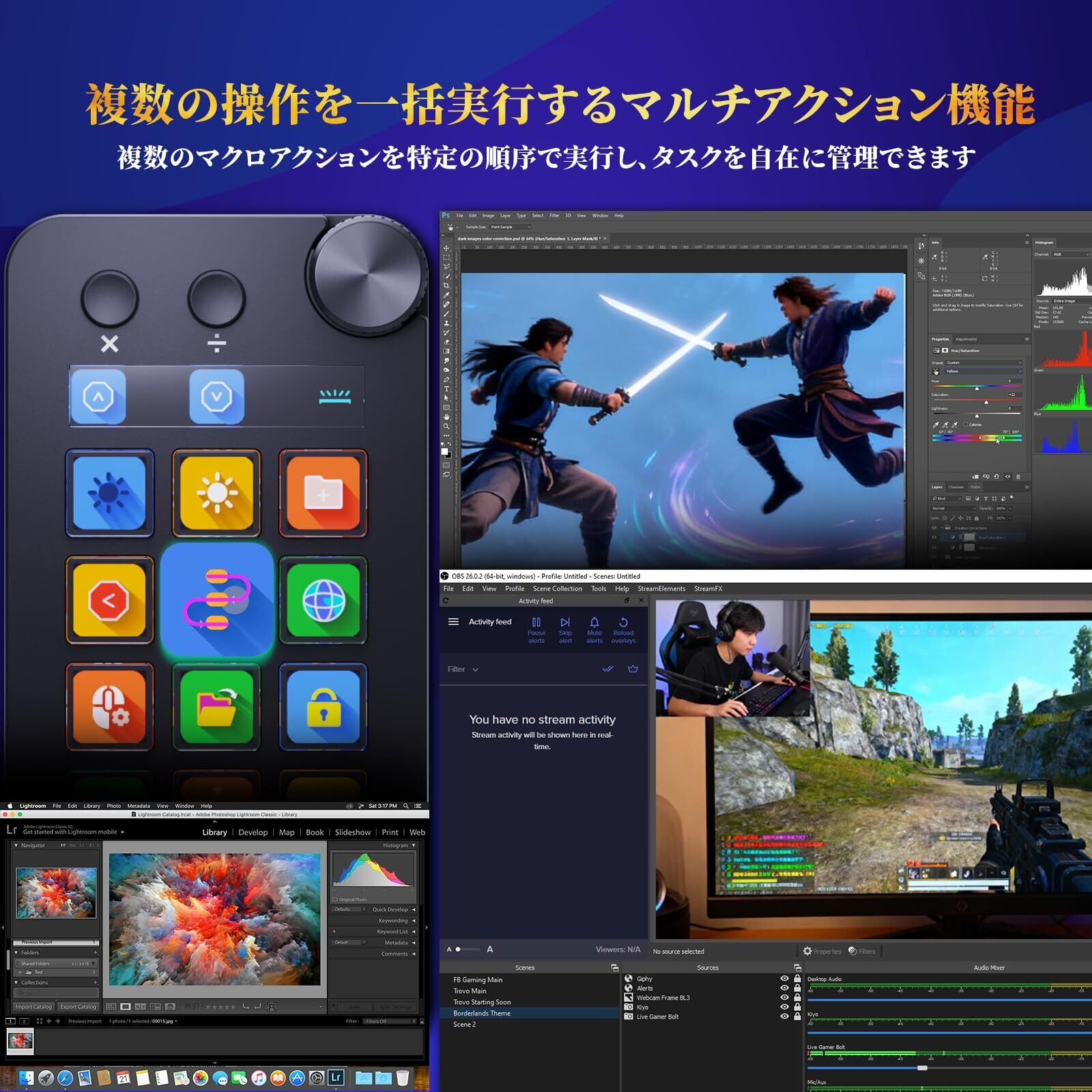The height and width of the screenshot is (1092, 1092).
Task: Expand the Filter dropdown in OBS Activity feed
Action: tap(463, 670)
